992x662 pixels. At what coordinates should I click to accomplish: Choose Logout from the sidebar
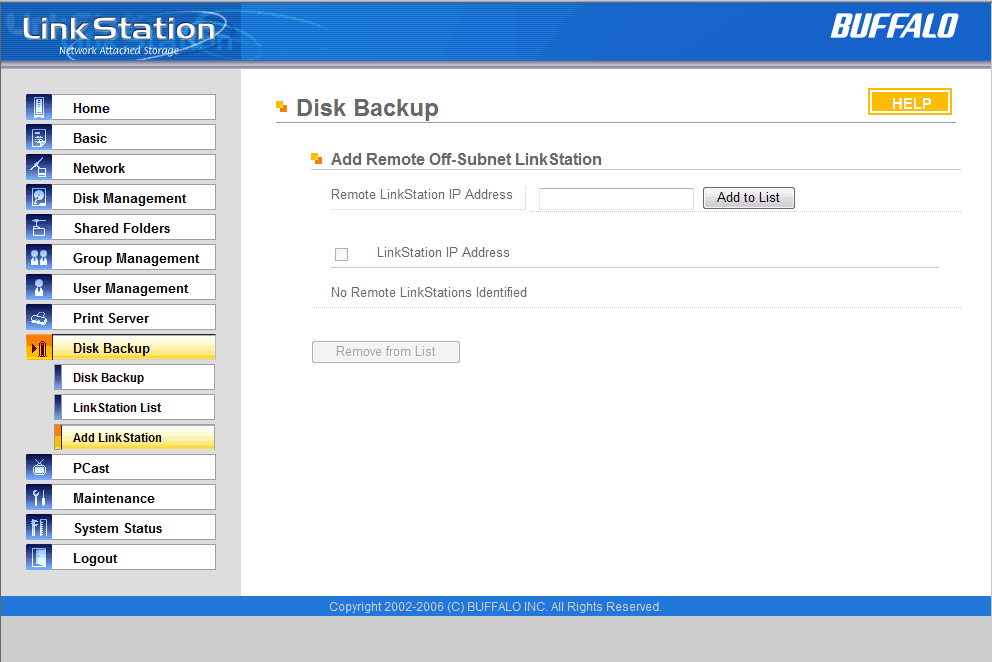point(133,558)
